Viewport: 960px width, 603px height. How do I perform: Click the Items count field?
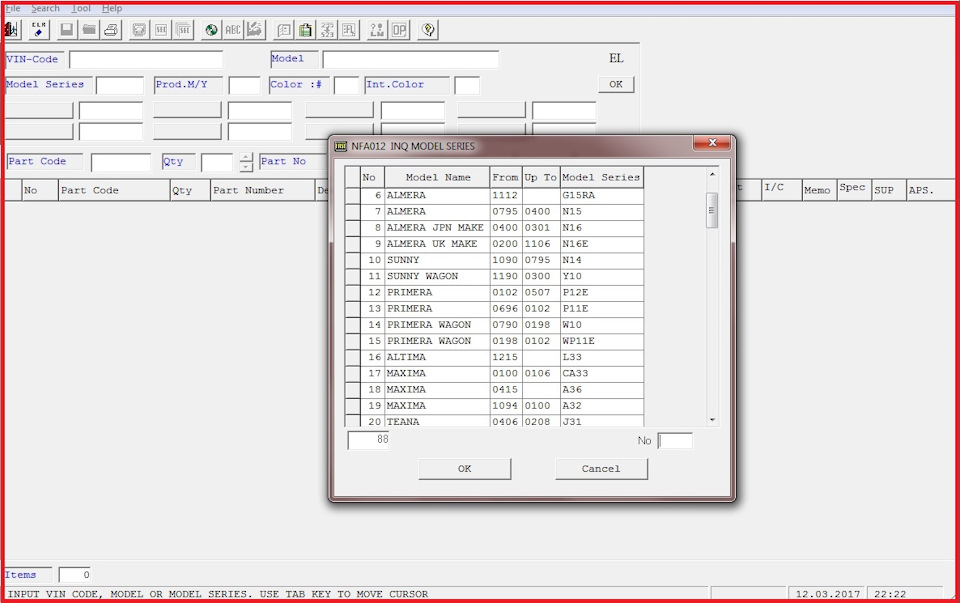click(75, 575)
